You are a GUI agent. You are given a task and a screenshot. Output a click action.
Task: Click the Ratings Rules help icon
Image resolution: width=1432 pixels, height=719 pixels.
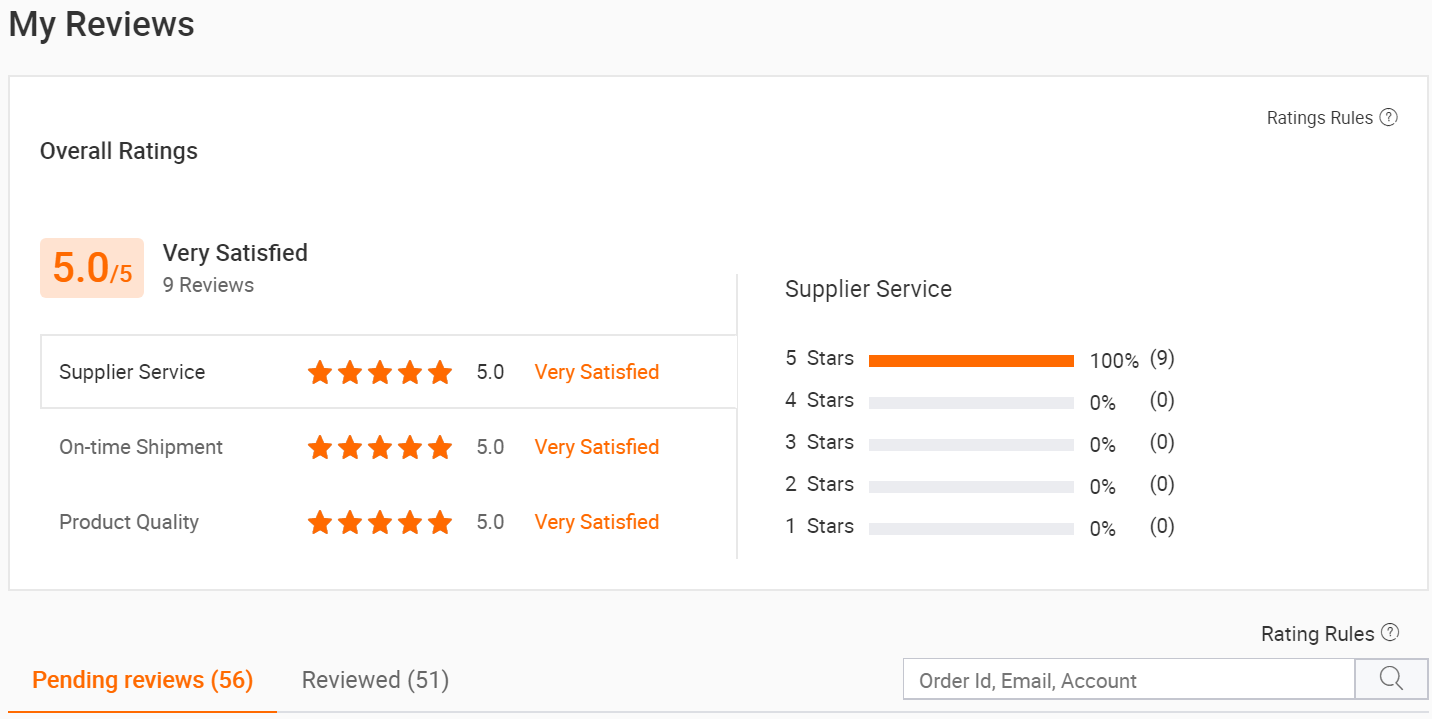click(x=1388, y=118)
